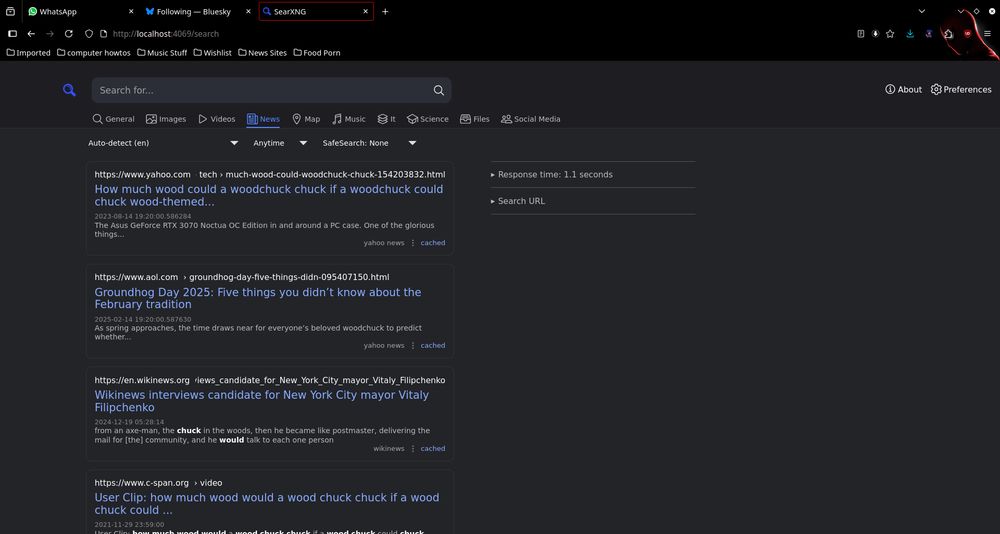Close the WhatsApp tab
Image resolution: width=1000 pixels, height=534 pixels.
pos(131,11)
